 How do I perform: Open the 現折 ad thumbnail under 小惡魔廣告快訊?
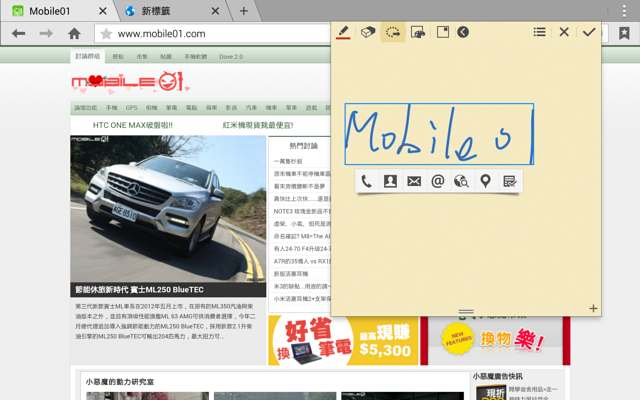coord(491,392)
